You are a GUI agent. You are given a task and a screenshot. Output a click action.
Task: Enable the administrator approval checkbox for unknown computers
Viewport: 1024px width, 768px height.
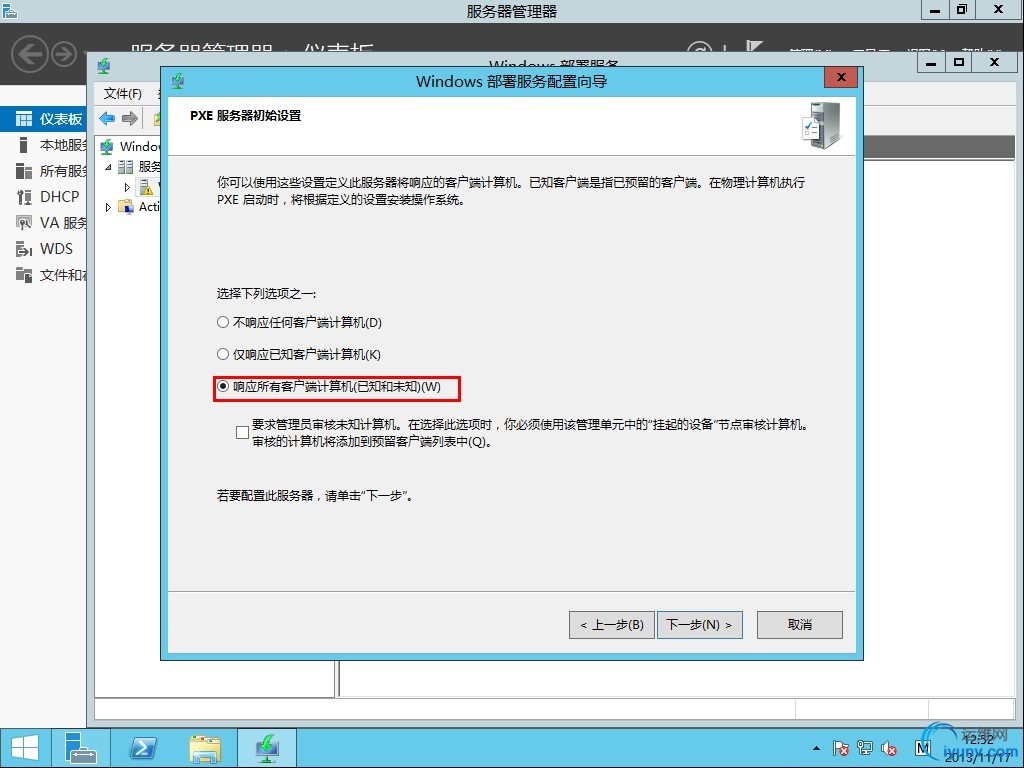click(242, 432)
